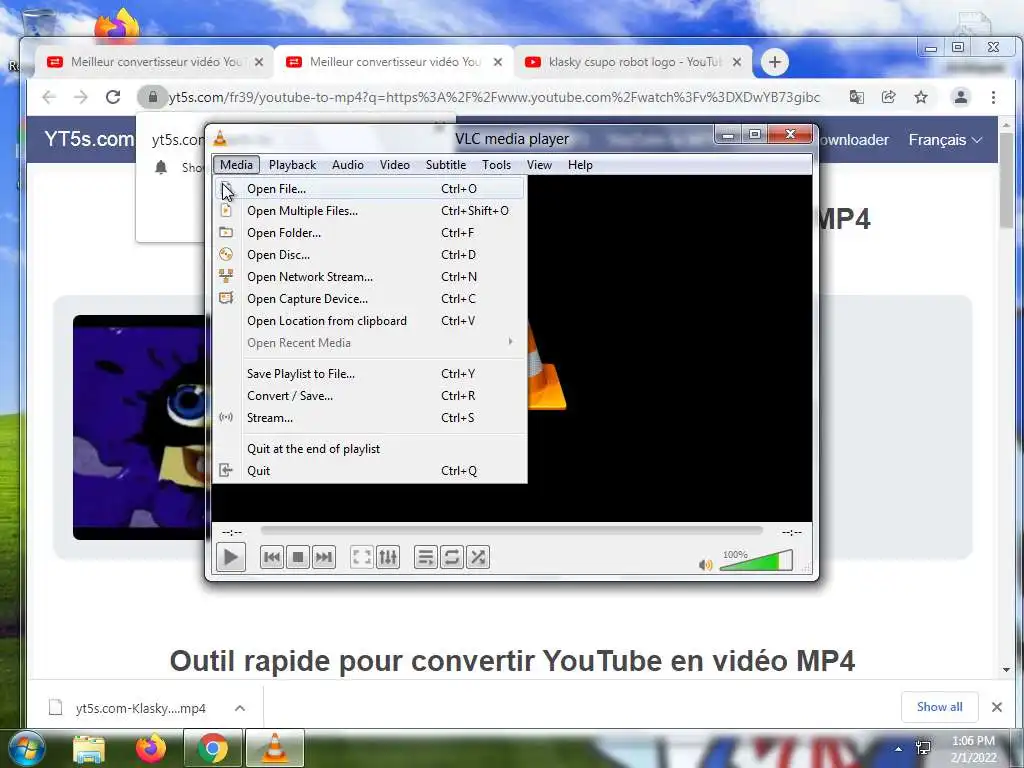This screenshot has width=1024, height=768.
Task: Choose Quit from Media menu
Action: [x=369, y=471]
